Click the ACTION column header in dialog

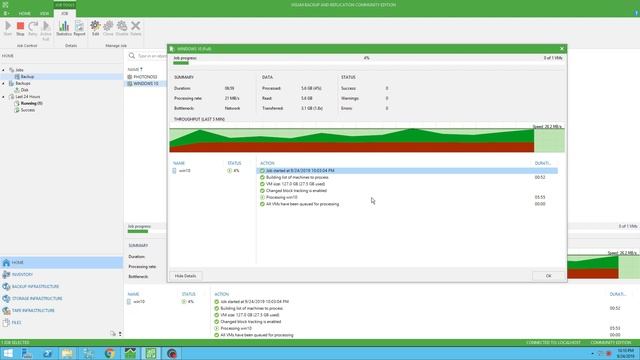[267, 163]
